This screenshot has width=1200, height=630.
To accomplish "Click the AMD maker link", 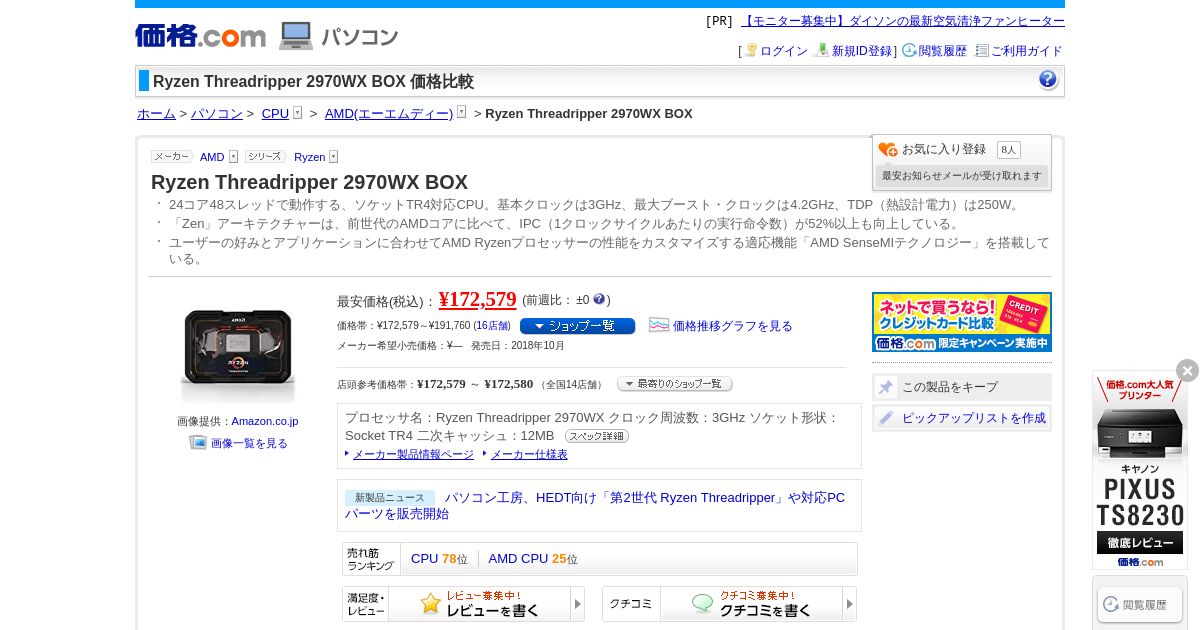I will coord(212,157).
